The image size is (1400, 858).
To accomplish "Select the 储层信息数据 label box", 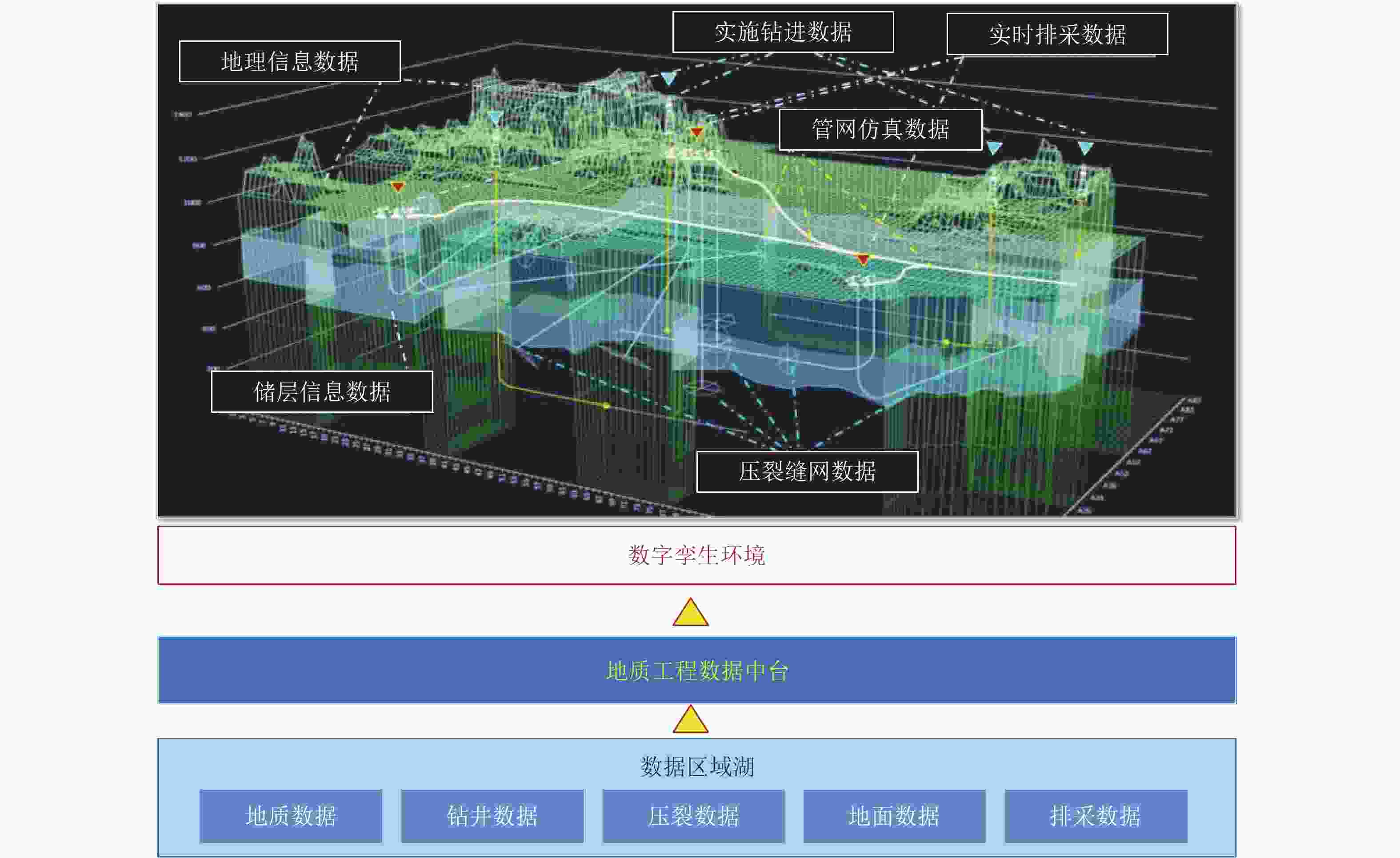I will pos(322,391).
